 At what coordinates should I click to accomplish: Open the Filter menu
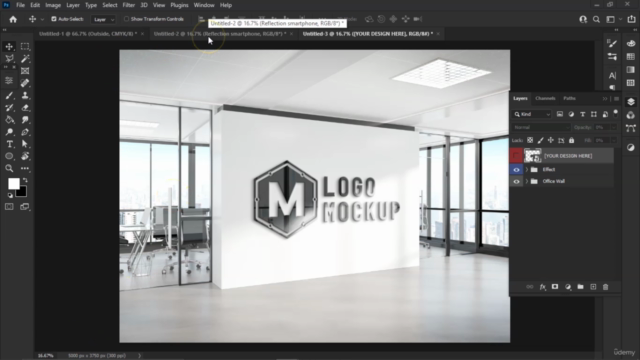129,5
